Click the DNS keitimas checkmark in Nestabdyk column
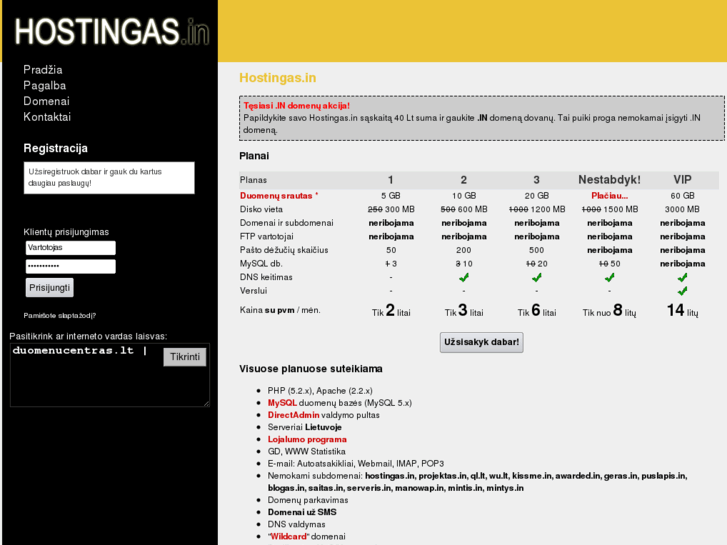 pos(609,277)
